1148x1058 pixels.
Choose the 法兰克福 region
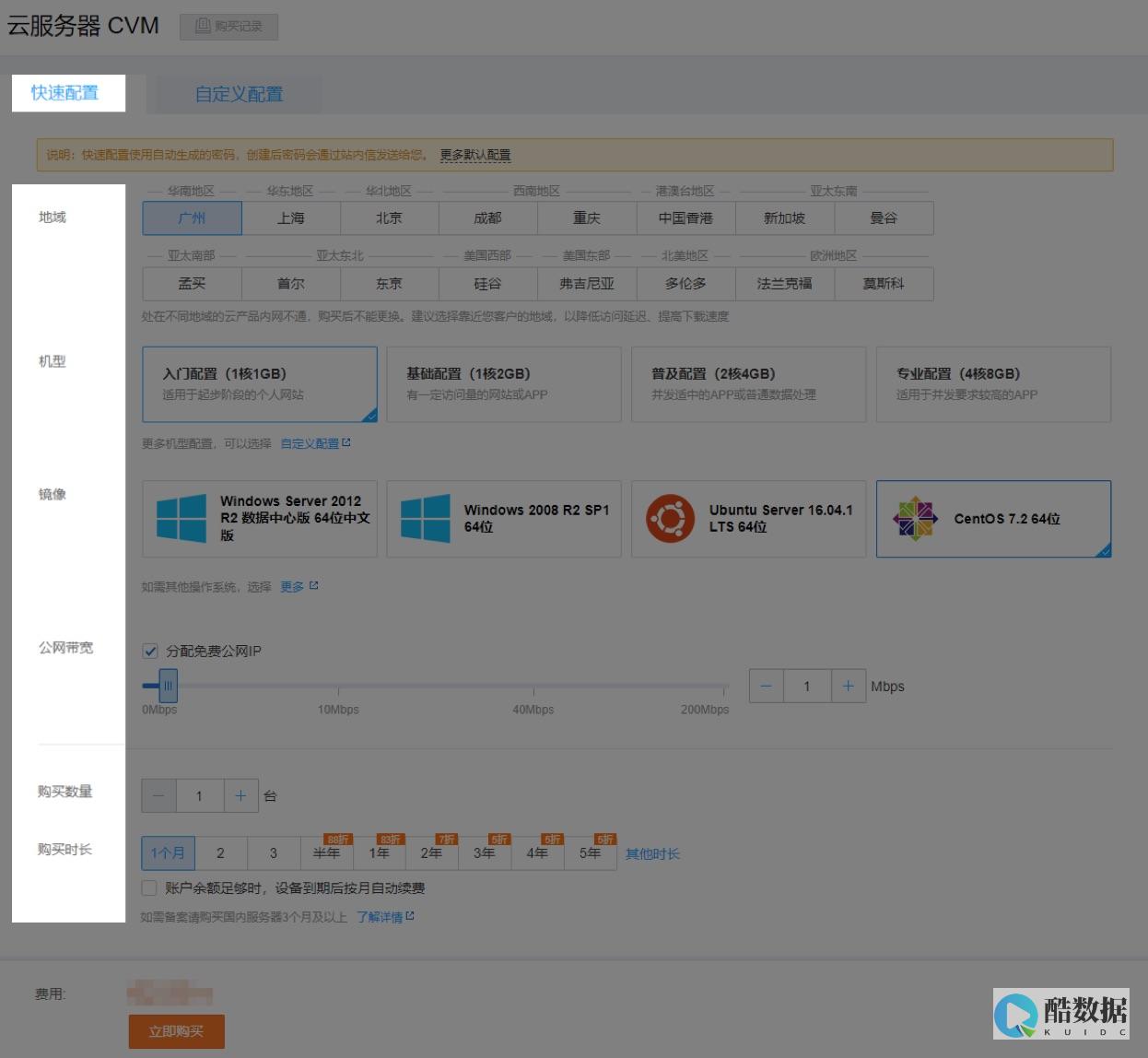click(784, 284)
